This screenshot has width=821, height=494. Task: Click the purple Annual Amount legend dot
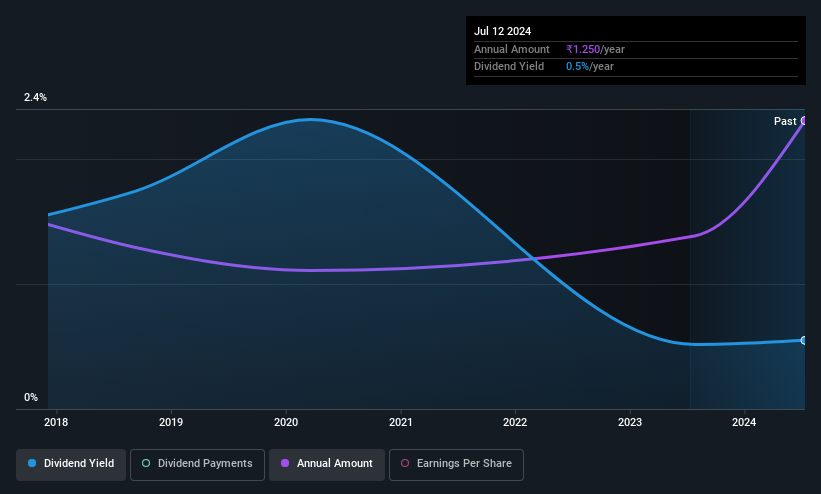pyautogui.click(x=285, y=464)
